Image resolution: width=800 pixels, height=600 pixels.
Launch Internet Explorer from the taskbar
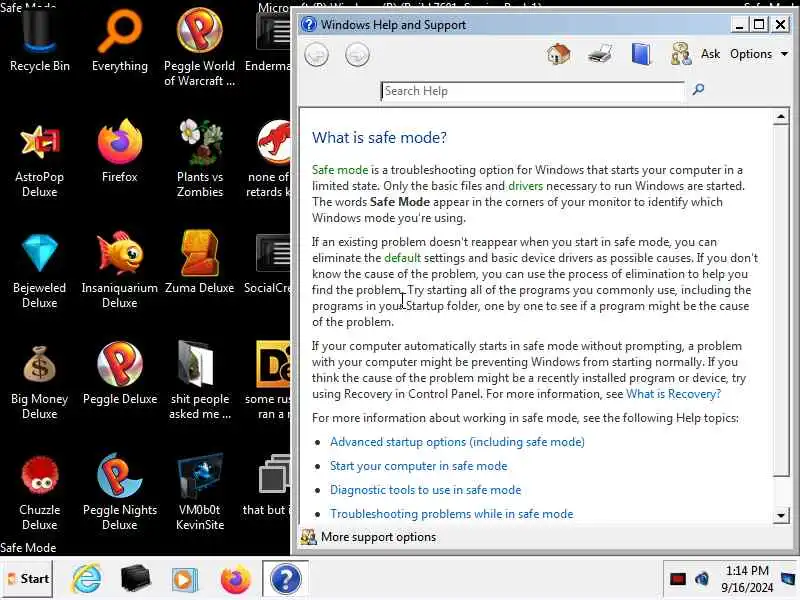87,580
